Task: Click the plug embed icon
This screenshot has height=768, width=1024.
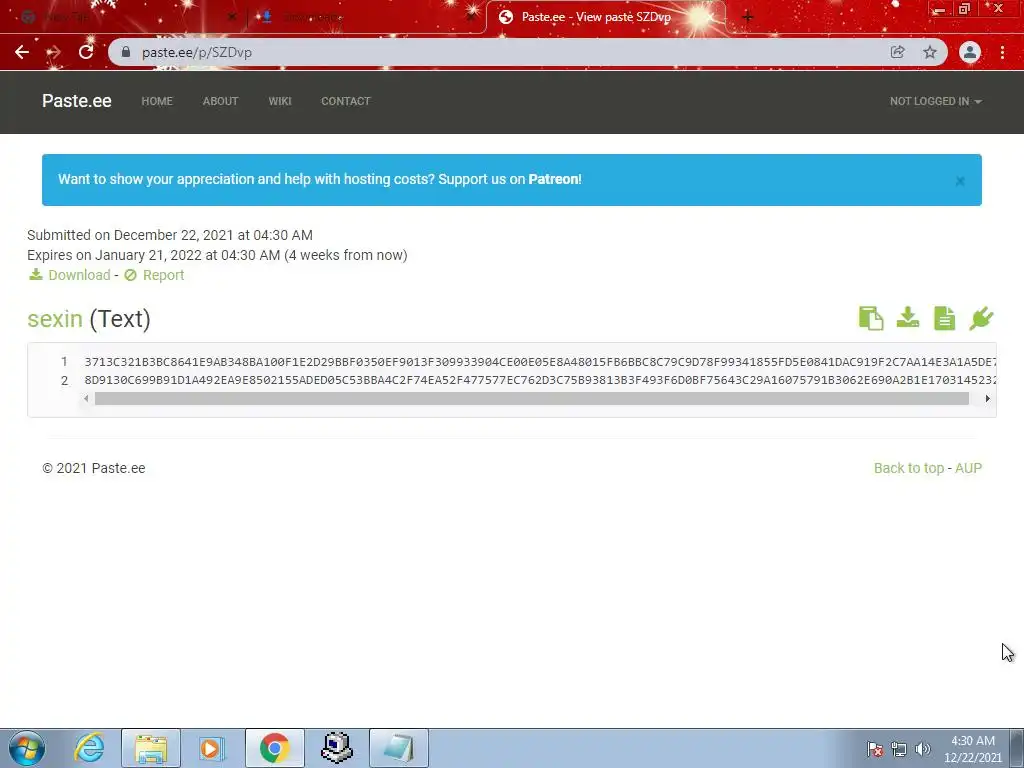Action: (981, 319)
